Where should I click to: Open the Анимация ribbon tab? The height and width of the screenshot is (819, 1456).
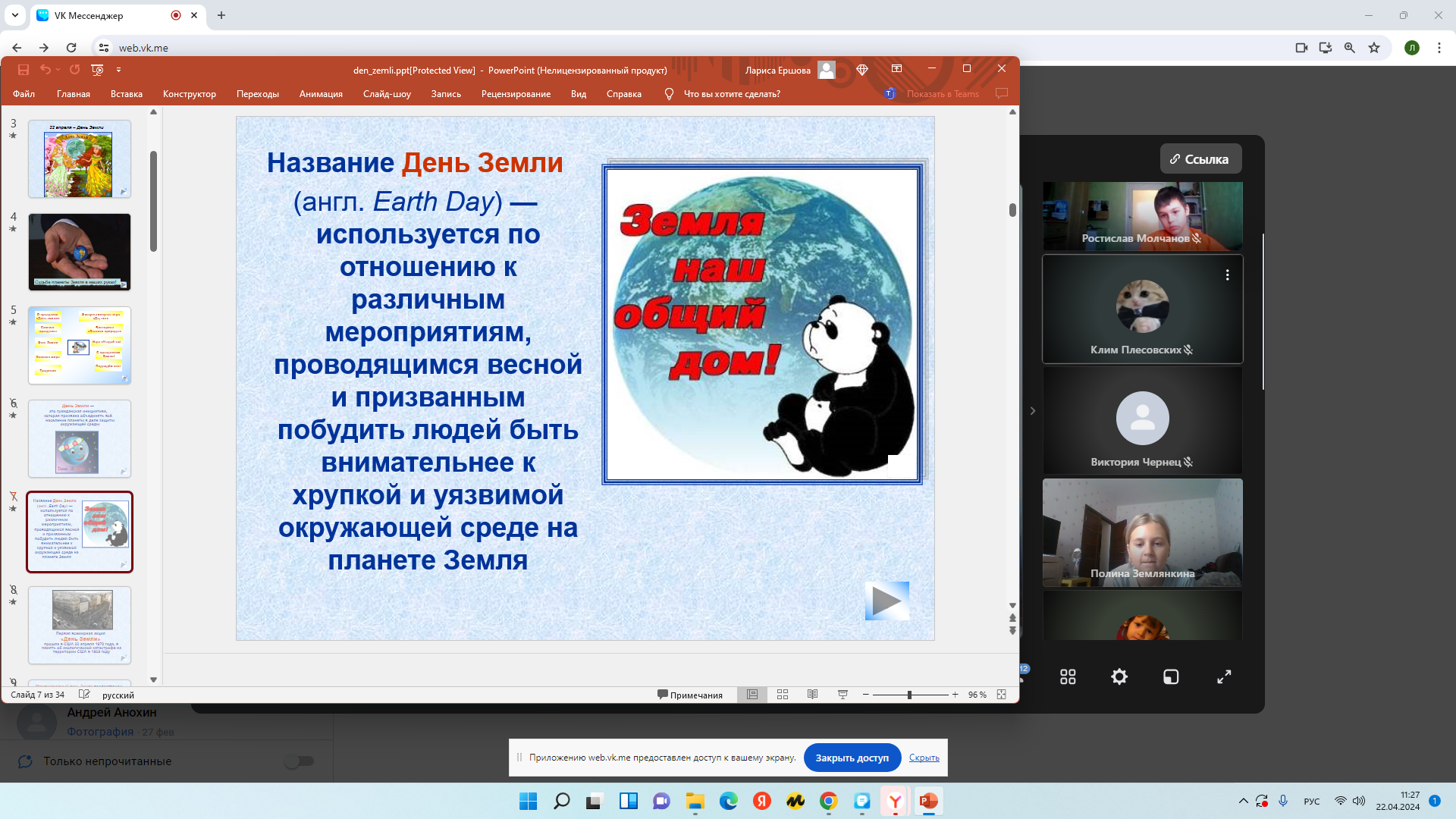(x=321, y=94)
